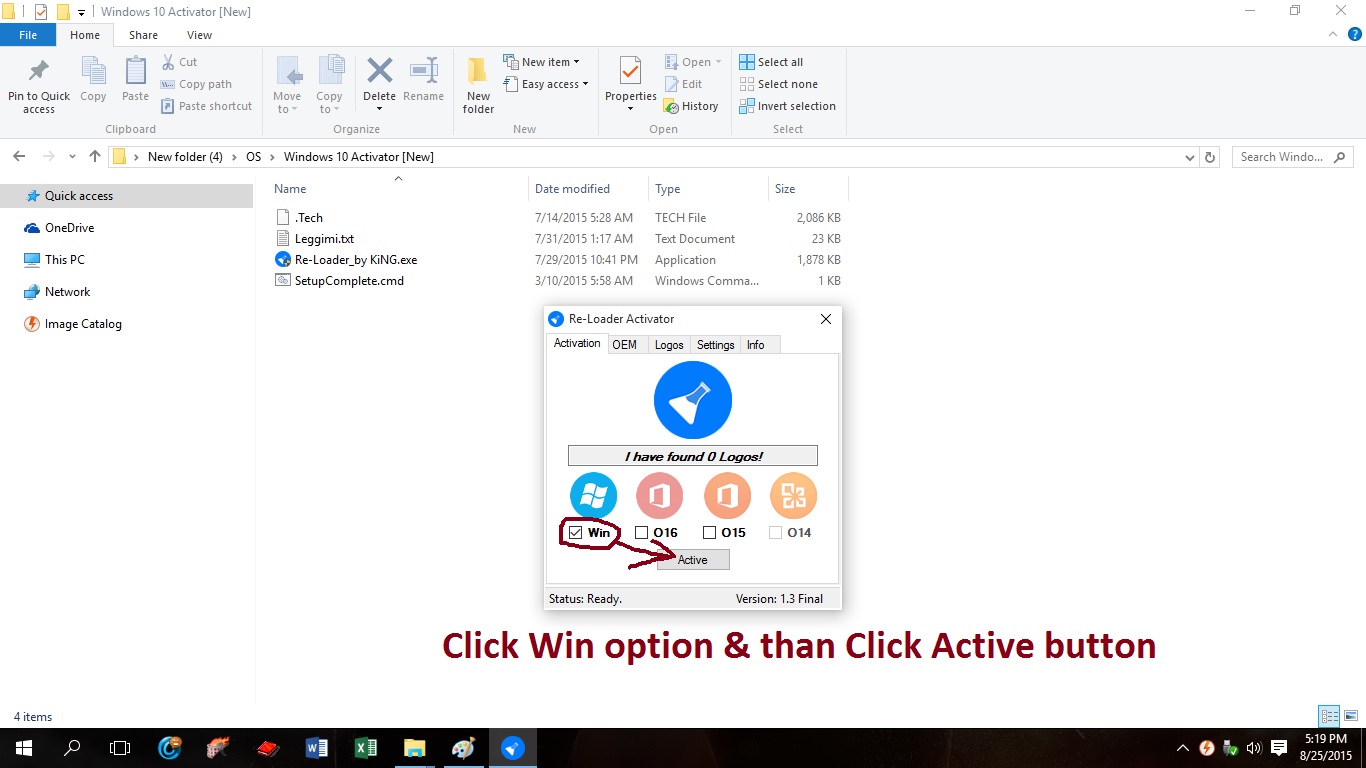Expand the address bar history chevron
The width and height of the screenshot is (1366, 768).
pyautogui.click(x=1189, y=156)
